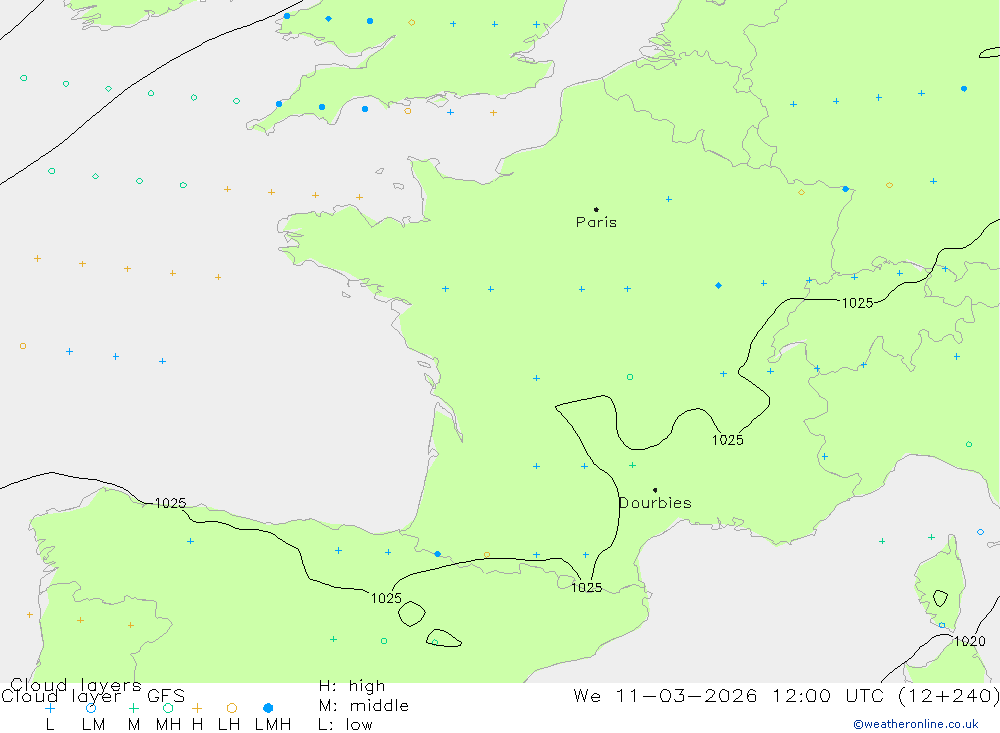Click the 'M: middle' legend text
This screenshot has width=1000, height=733.
coord(364,705)
